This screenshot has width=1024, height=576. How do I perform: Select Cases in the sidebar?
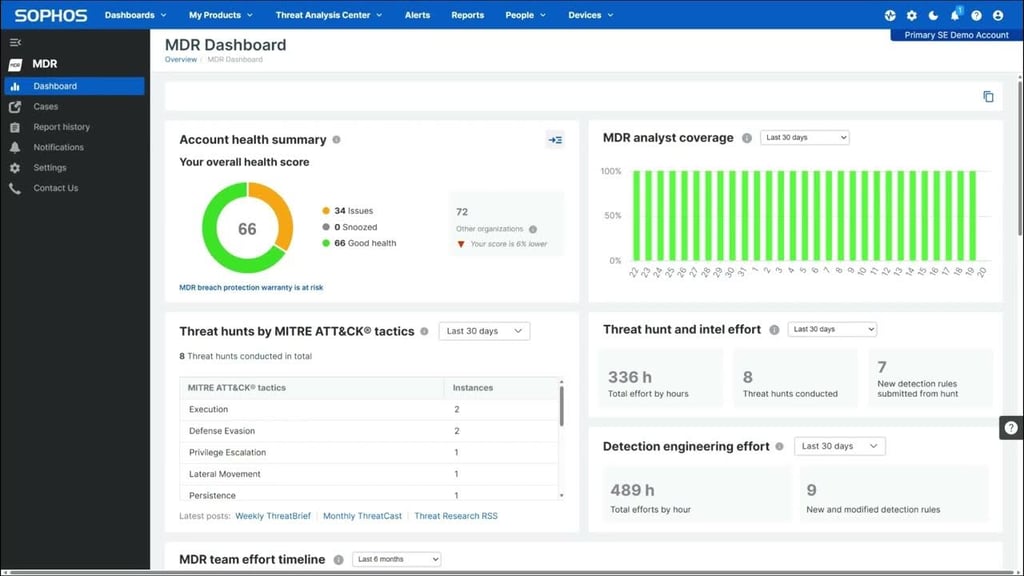click(x=46, y=106)
